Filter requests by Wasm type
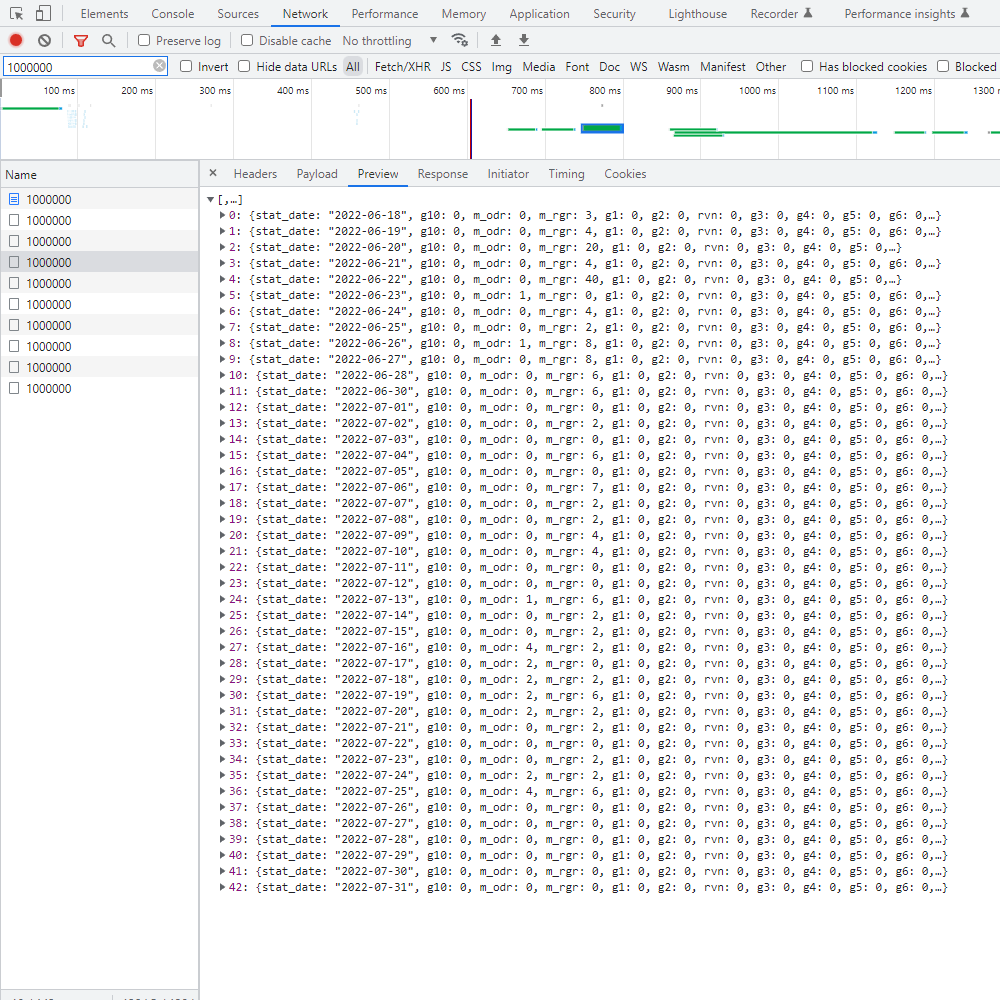Viewport: 1000px width, 1000px height. pyautogui.click(x=673, y=66)
